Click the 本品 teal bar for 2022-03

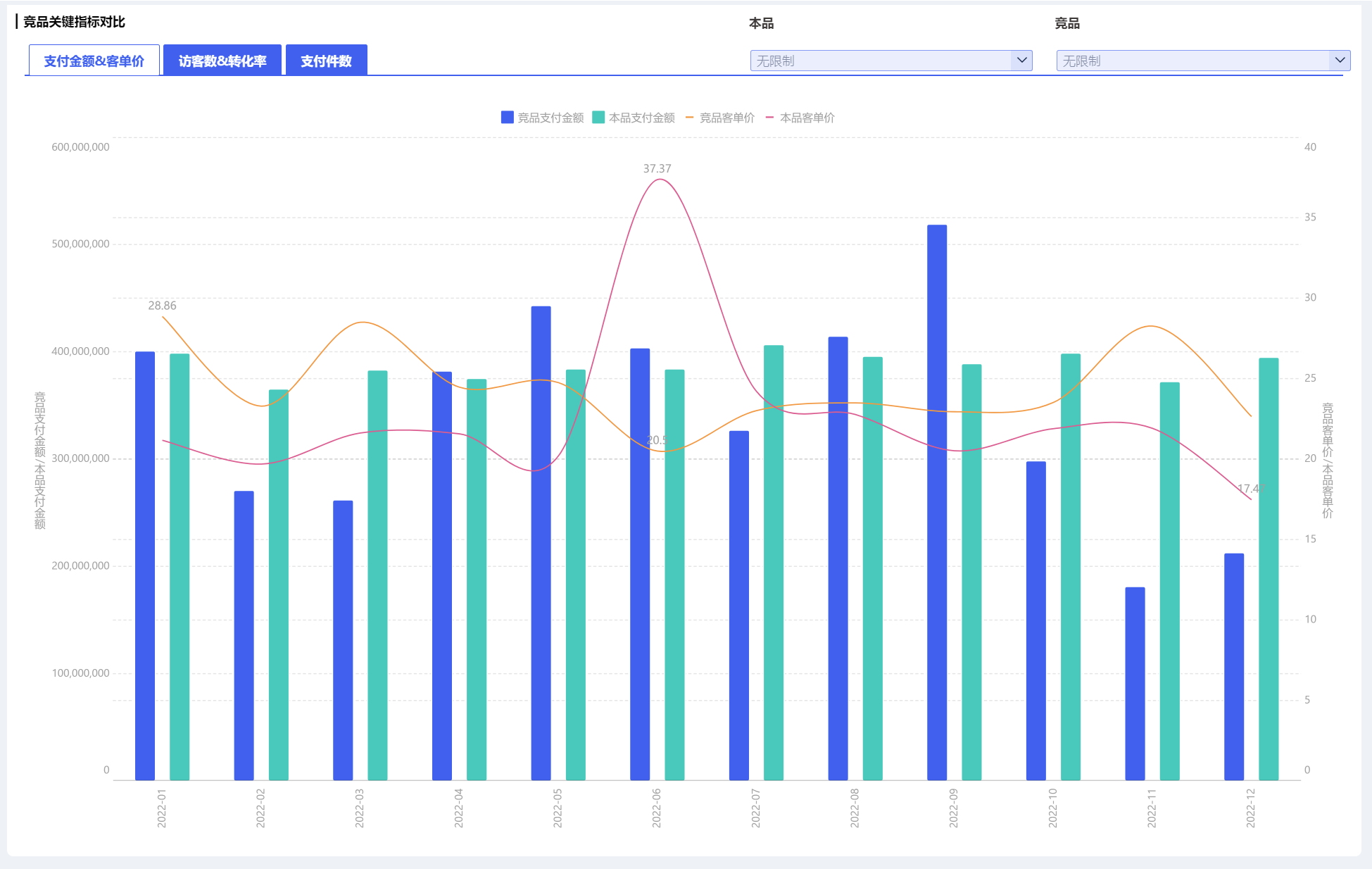coord(377,575)
